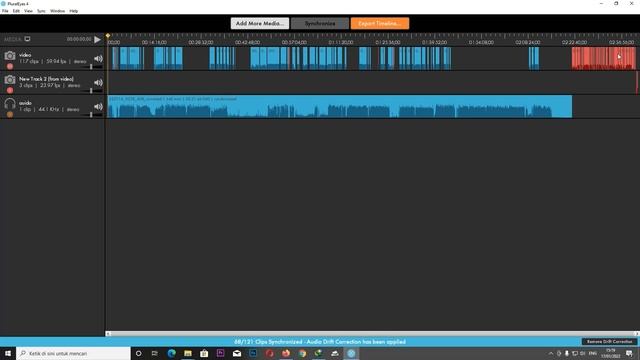The width and height of the screenshot is (640, 360).
Task: Open Firefox from taskbar
Action: 286,353
